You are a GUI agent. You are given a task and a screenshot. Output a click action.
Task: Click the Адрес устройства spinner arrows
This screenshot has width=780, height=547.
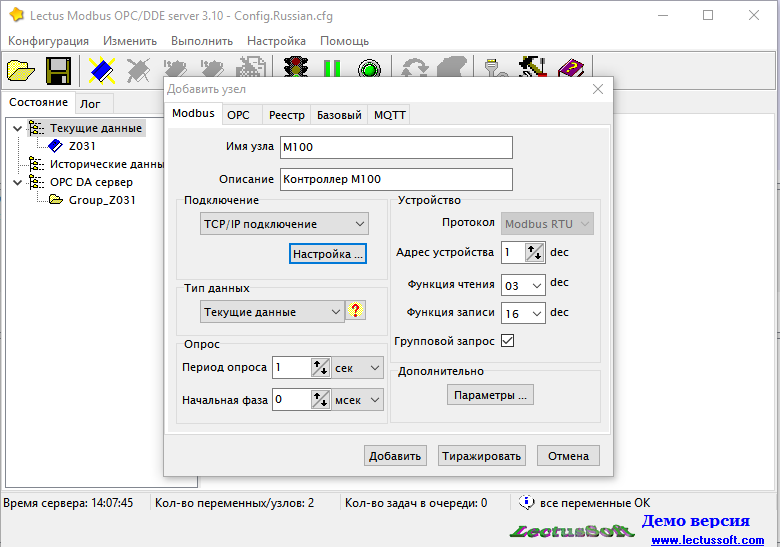coord(534,253)
